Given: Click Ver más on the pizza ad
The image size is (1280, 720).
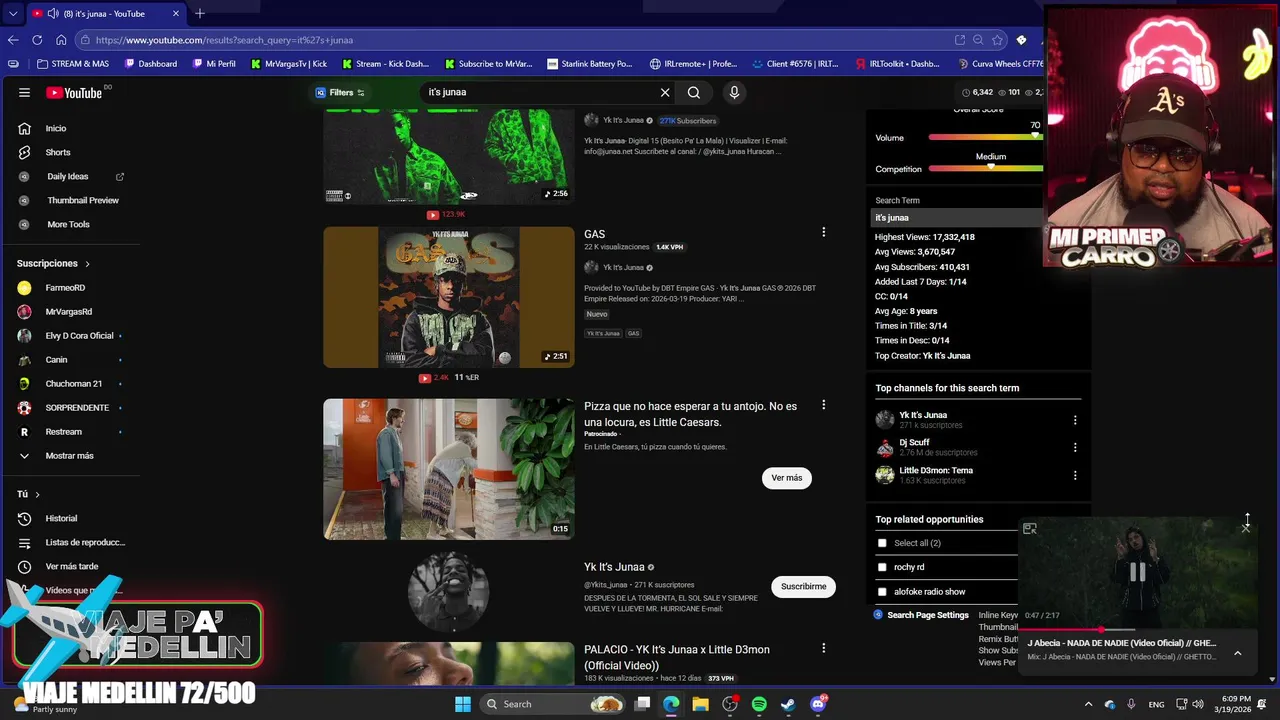Looking at the screenshot, I should pyautogui.click(x=787, y=478).
